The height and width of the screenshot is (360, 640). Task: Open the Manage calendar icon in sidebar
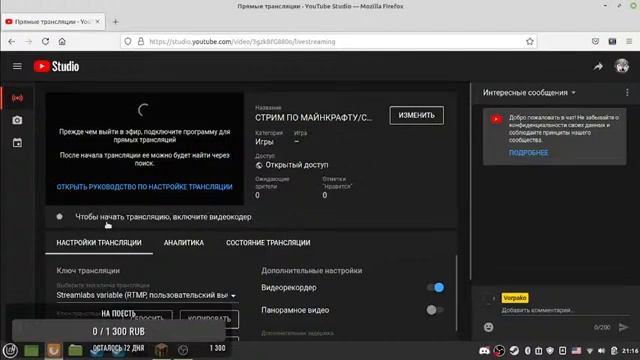[x=17, y=143]
